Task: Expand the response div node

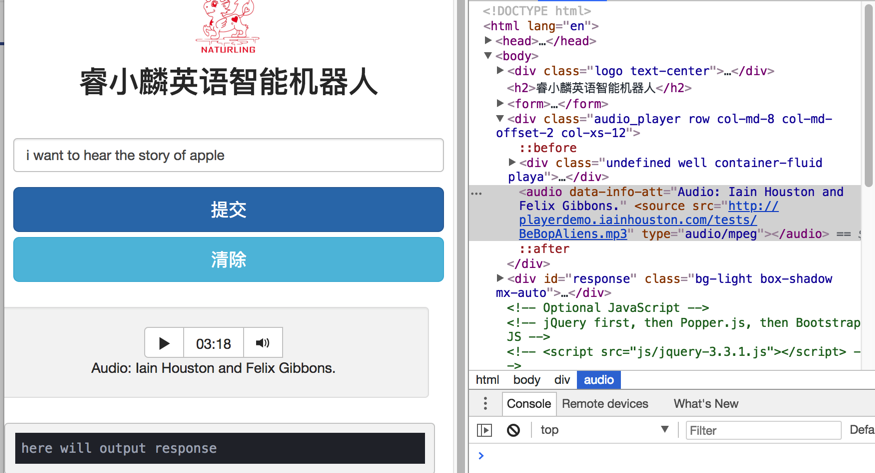Action: click(501, 278)
